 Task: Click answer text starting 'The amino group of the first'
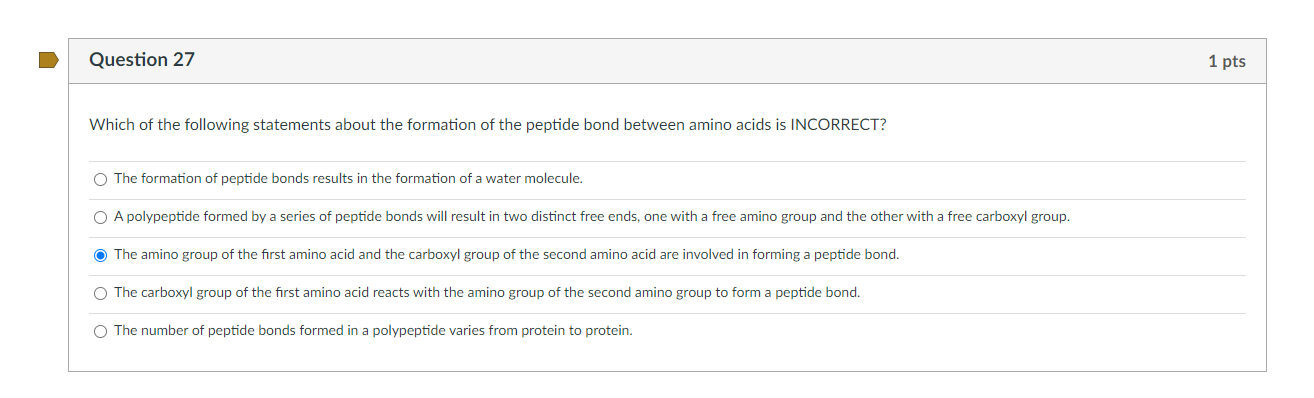pyautogui.click(x=507, y=255)
